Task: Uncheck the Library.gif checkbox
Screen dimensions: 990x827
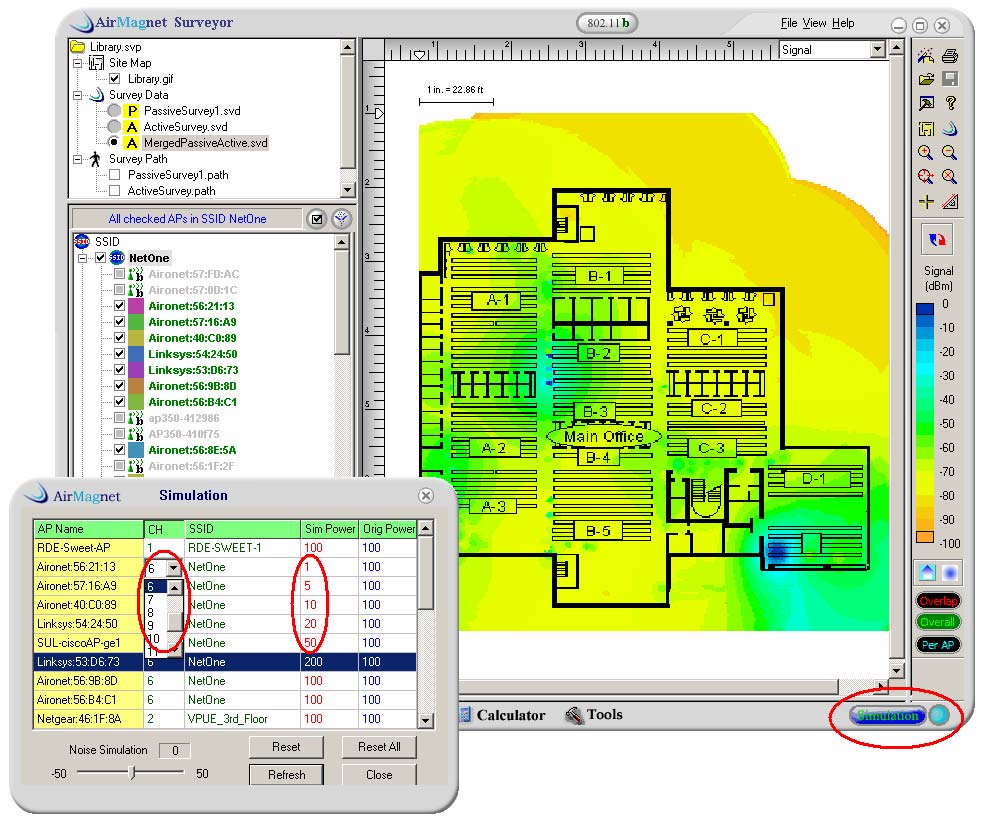Action: pyautogui.click(x=114, y=79)
